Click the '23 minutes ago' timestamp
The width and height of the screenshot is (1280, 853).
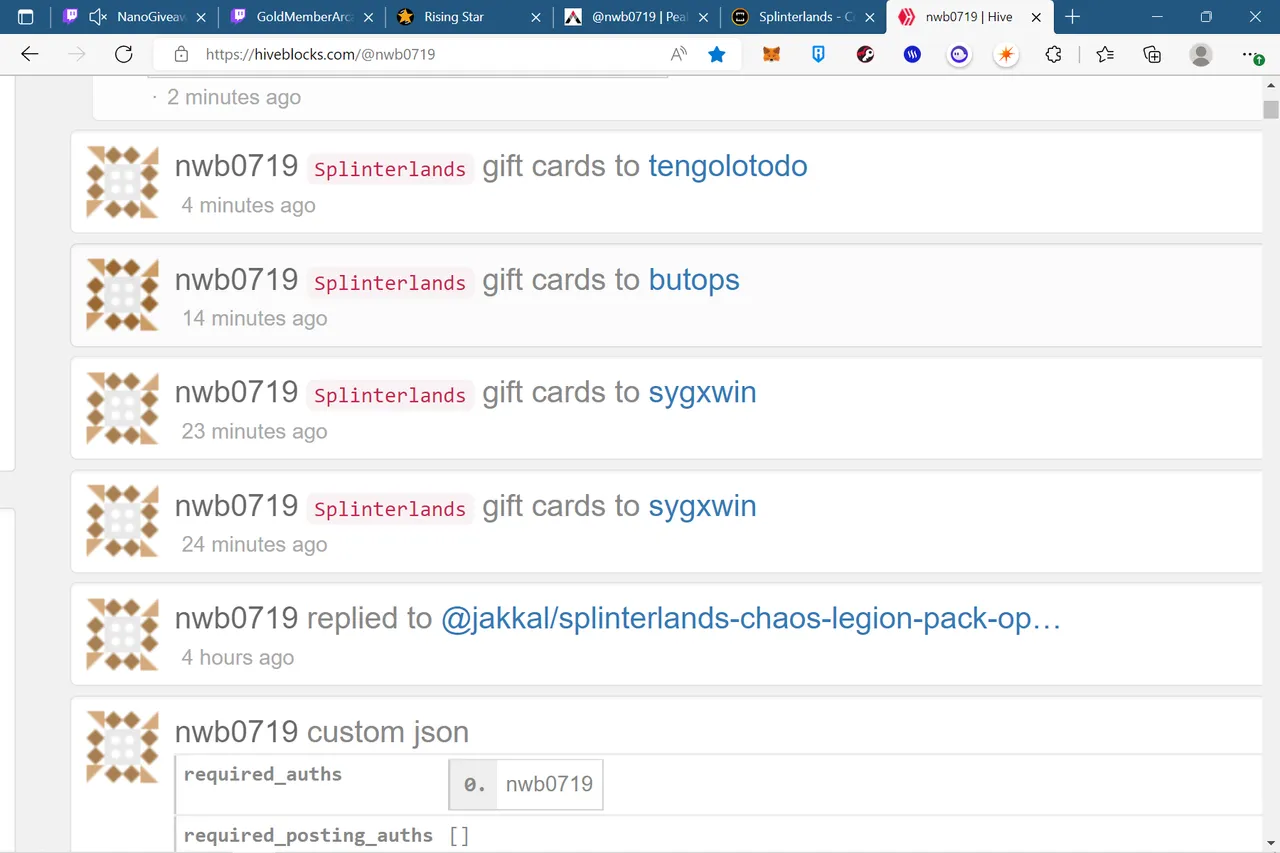pos(254,431)
